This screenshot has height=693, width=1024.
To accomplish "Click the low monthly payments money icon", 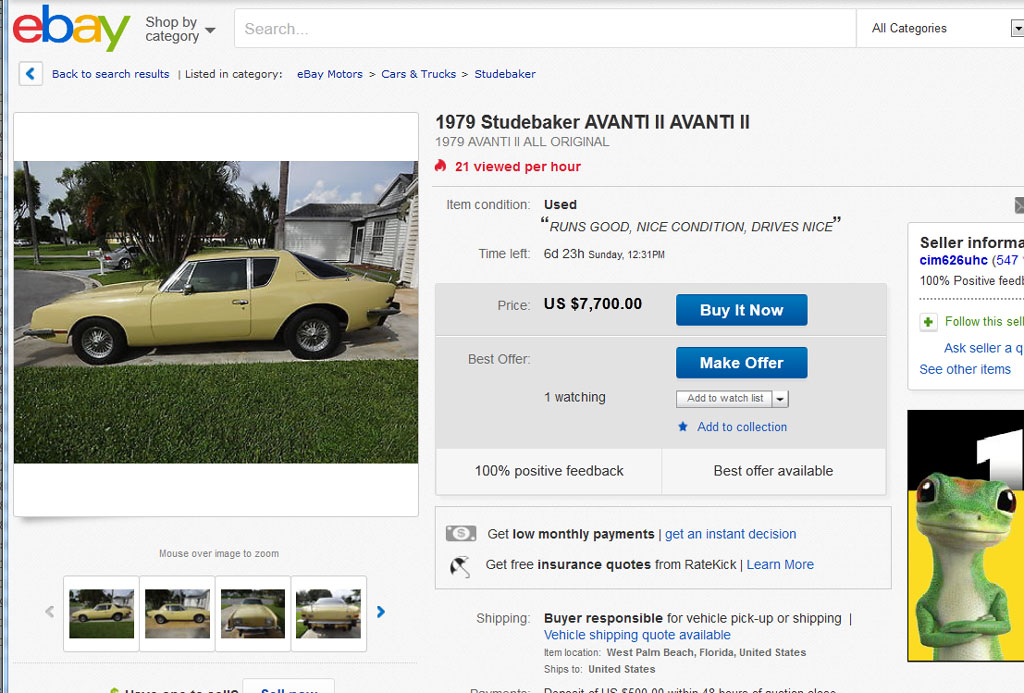I will [x=461, y=534].
